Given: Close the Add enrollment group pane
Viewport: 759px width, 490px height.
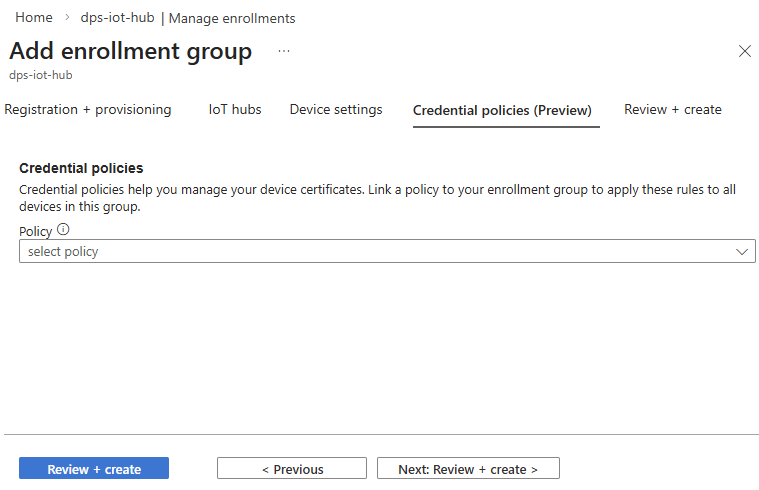Looking at the screenshot, I should coord(744,52).
